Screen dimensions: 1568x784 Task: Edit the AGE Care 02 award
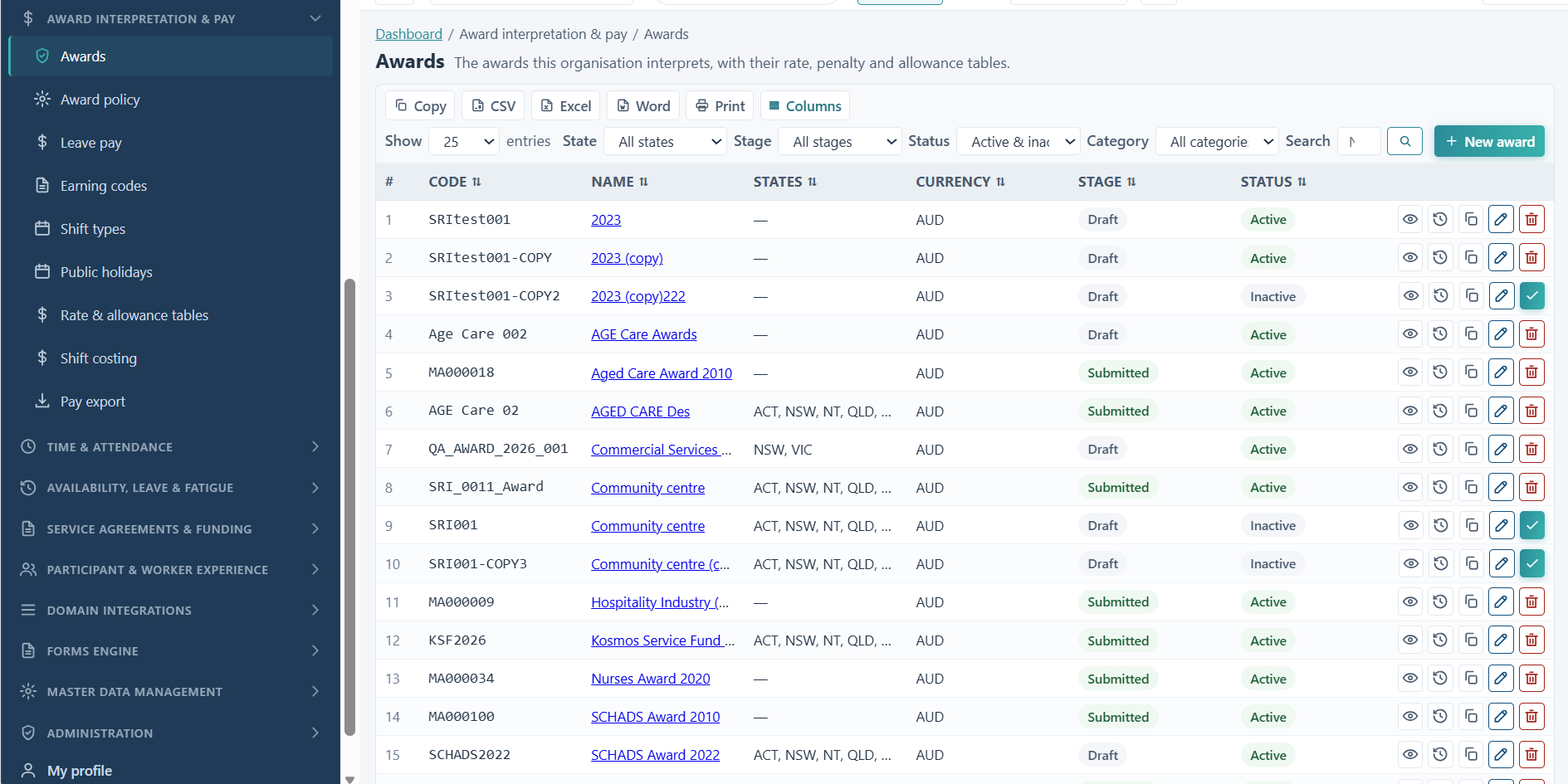[1501, 411]
